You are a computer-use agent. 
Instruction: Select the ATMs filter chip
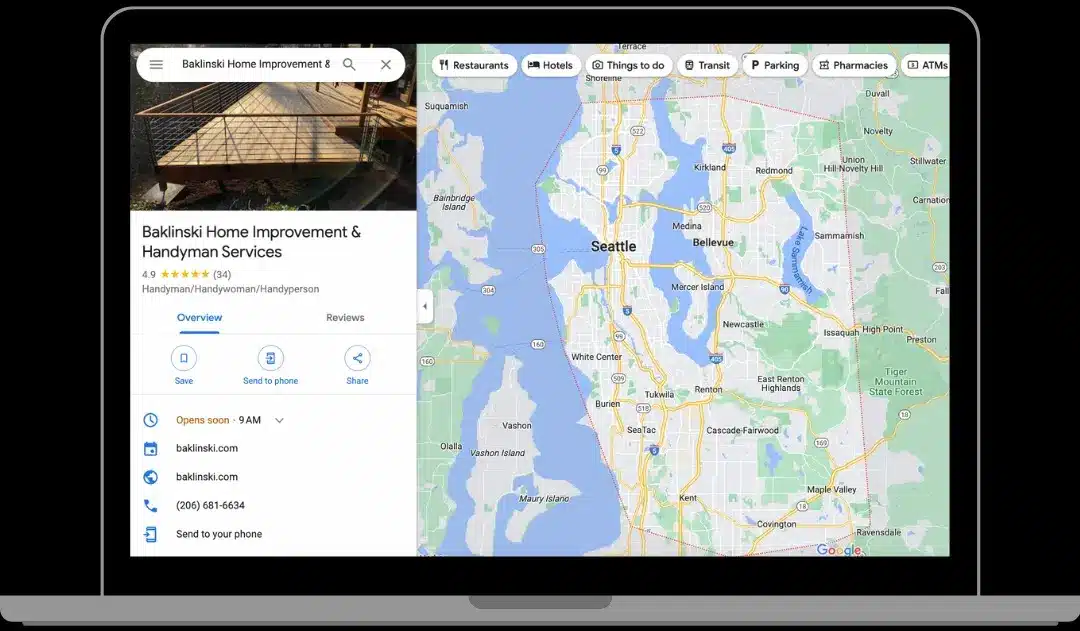(927, 65)
